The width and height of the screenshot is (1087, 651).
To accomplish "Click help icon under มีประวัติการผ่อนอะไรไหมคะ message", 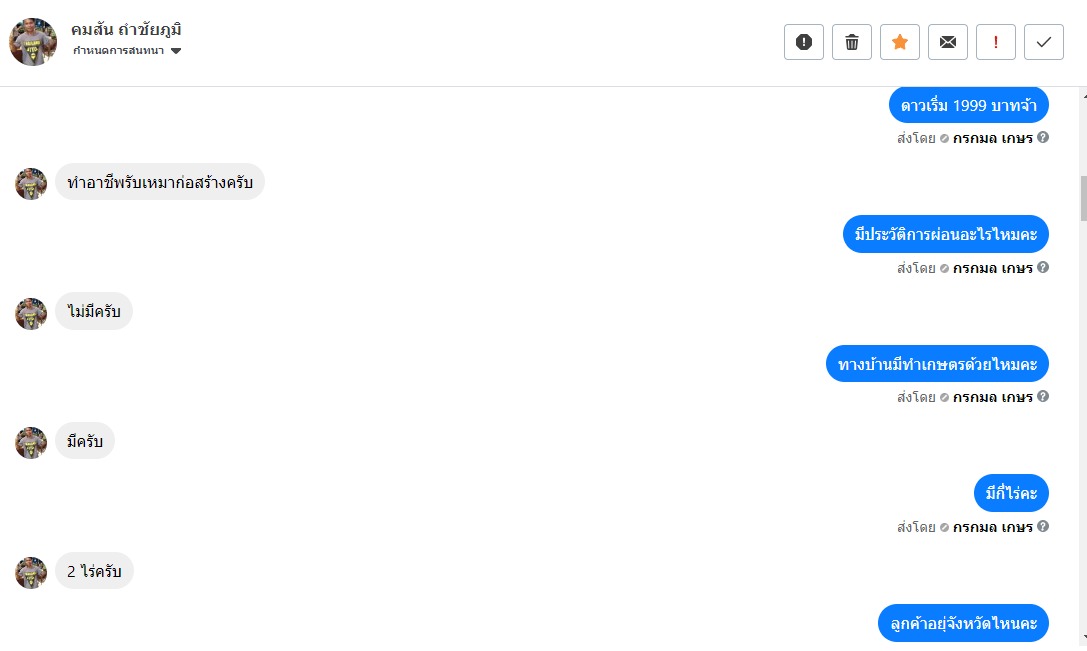I will tap(1043, 268).
